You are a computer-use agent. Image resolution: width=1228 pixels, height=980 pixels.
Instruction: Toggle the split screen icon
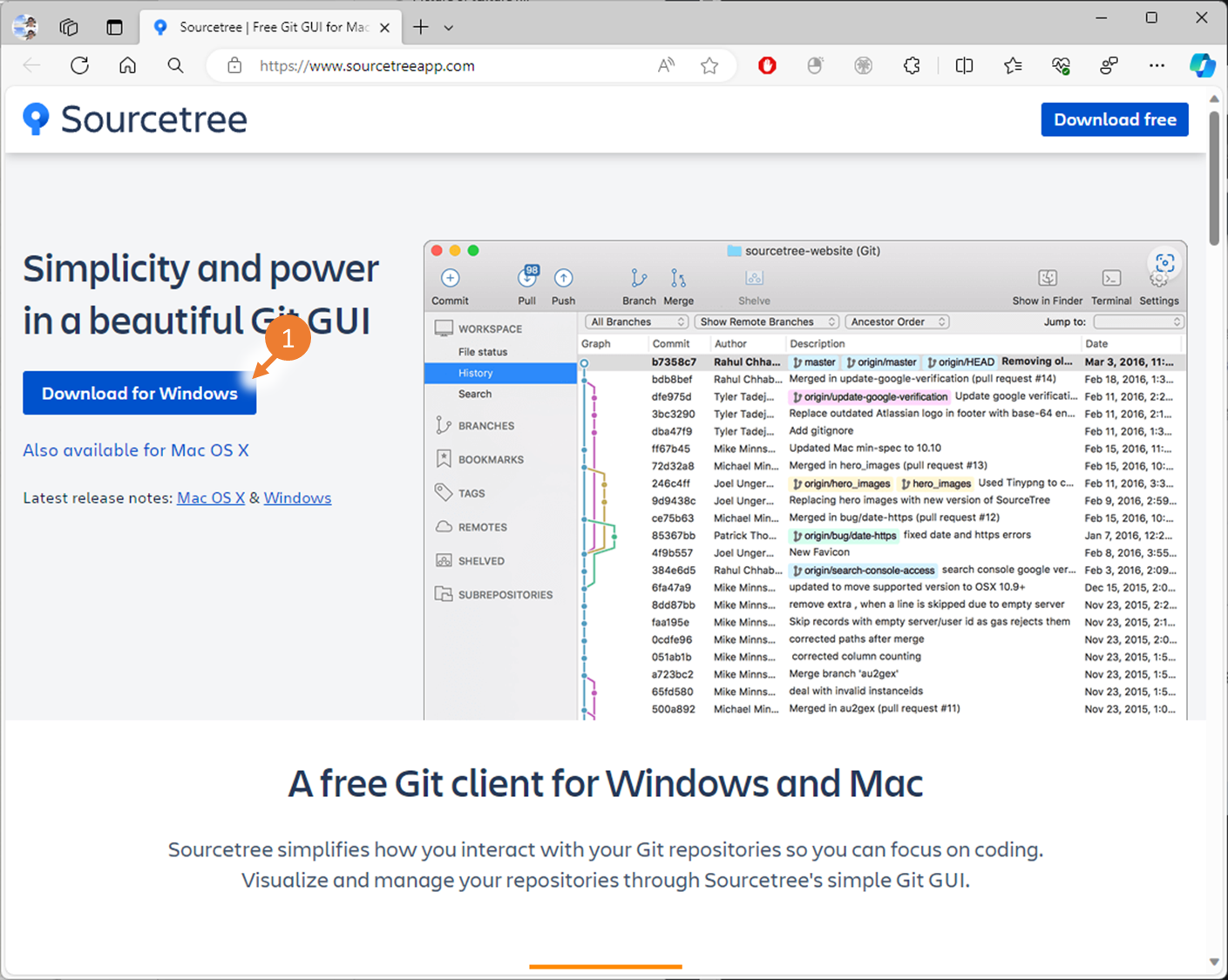click(964, 65)
